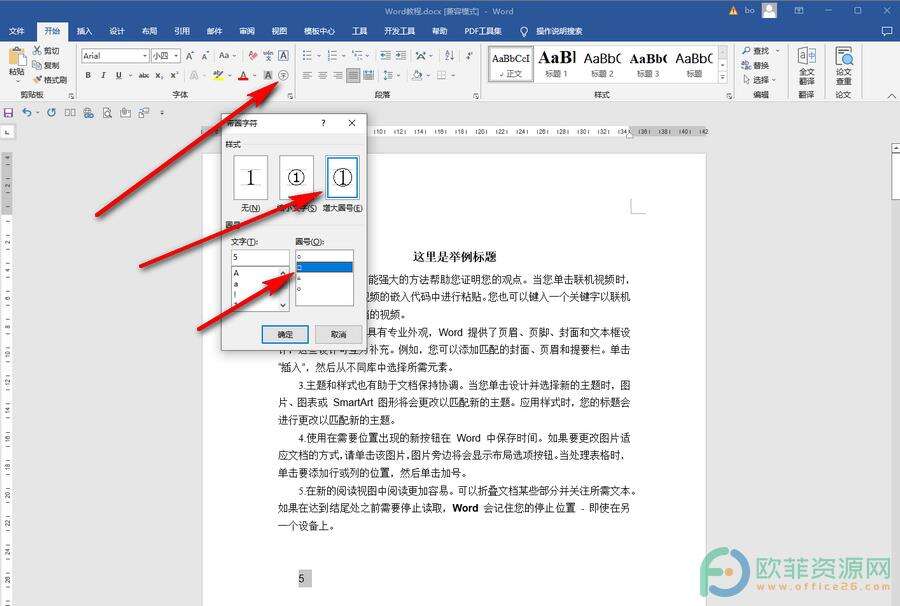Toggle Bold formatting

[x=88, y=75]
